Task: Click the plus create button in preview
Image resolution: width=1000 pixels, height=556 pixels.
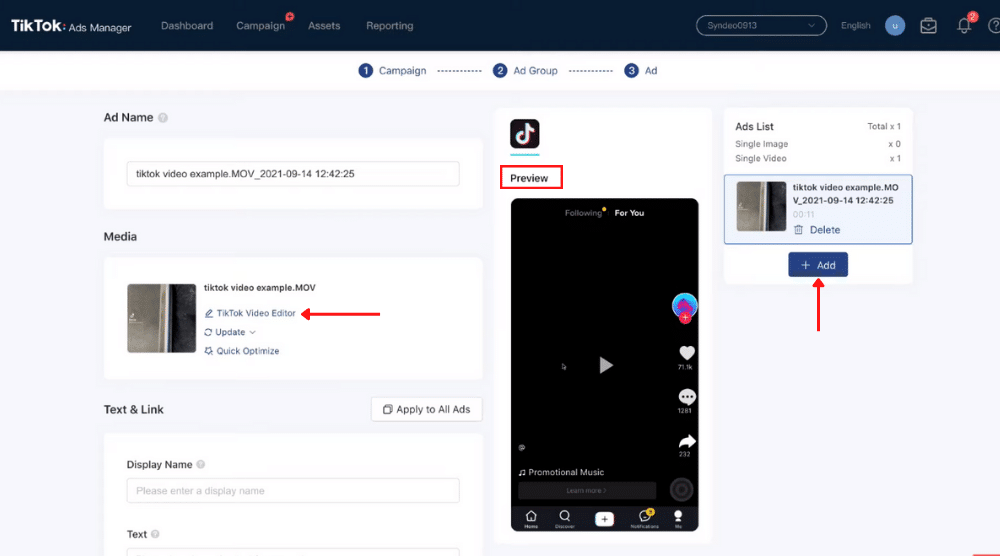Action: click(605, 519)
